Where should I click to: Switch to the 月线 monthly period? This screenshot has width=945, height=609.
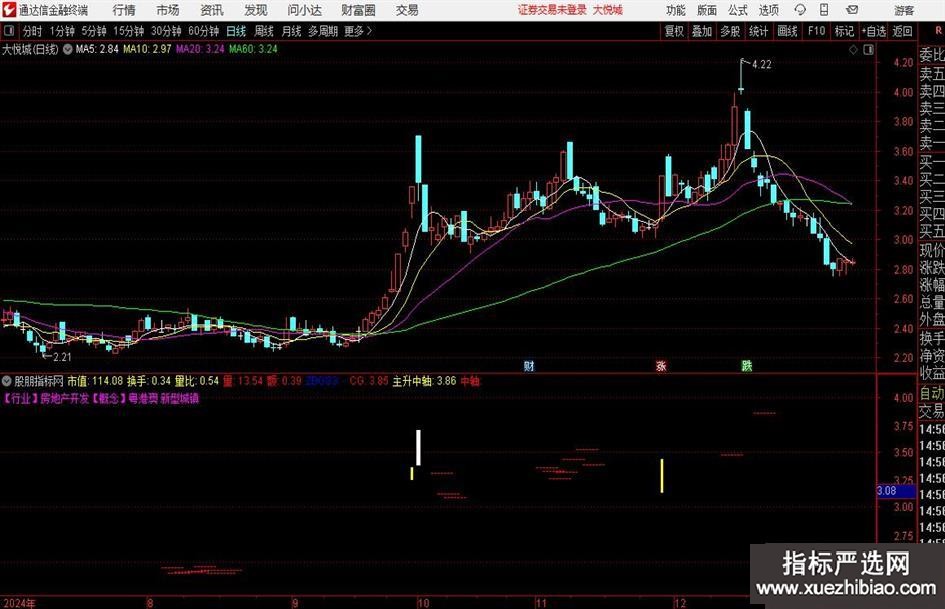pos(291,31)
